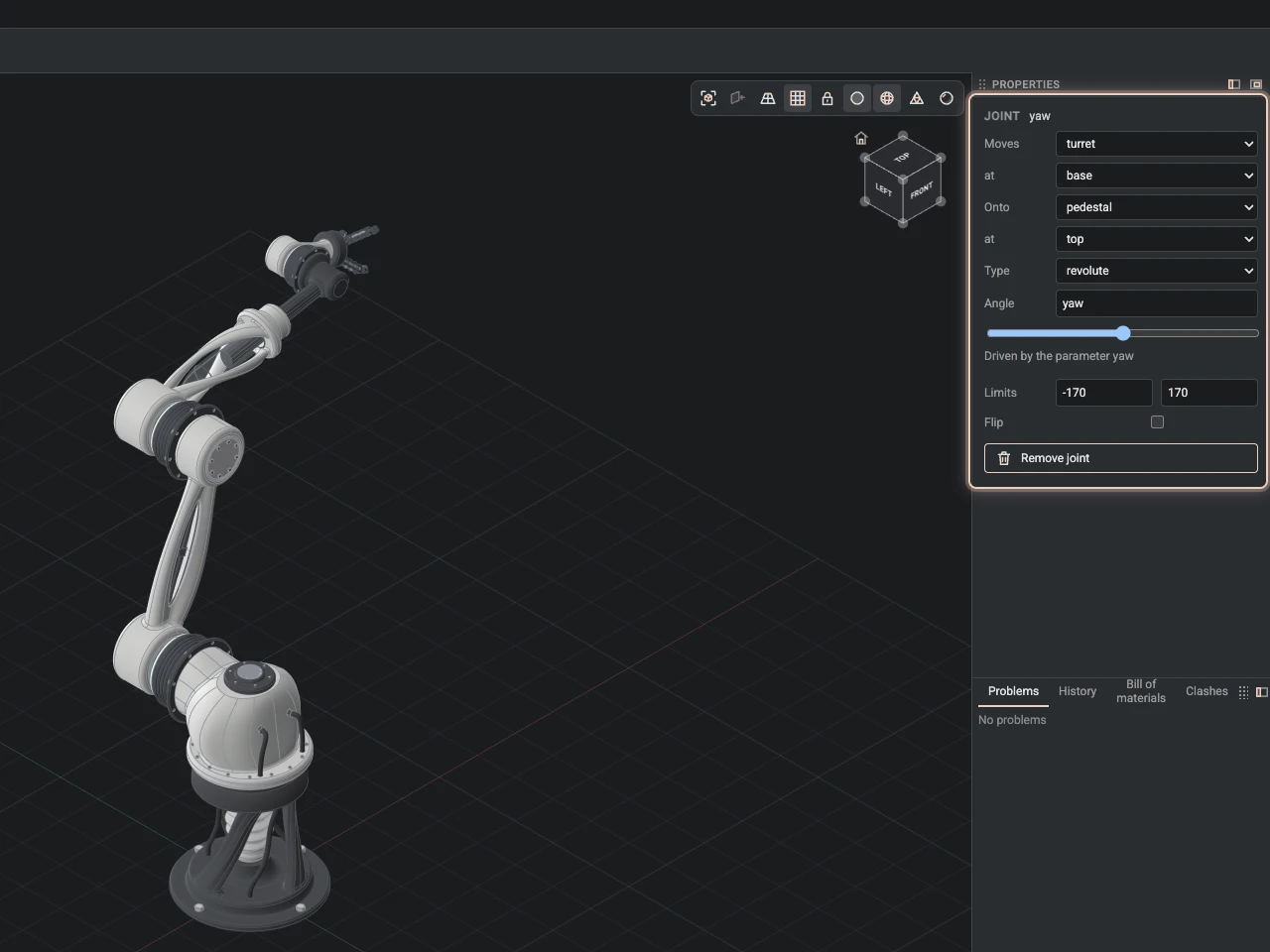The height and width of the screenshot is (952, 1270).
Task: Click the top corner handle of the view cube
Action: 903,136
